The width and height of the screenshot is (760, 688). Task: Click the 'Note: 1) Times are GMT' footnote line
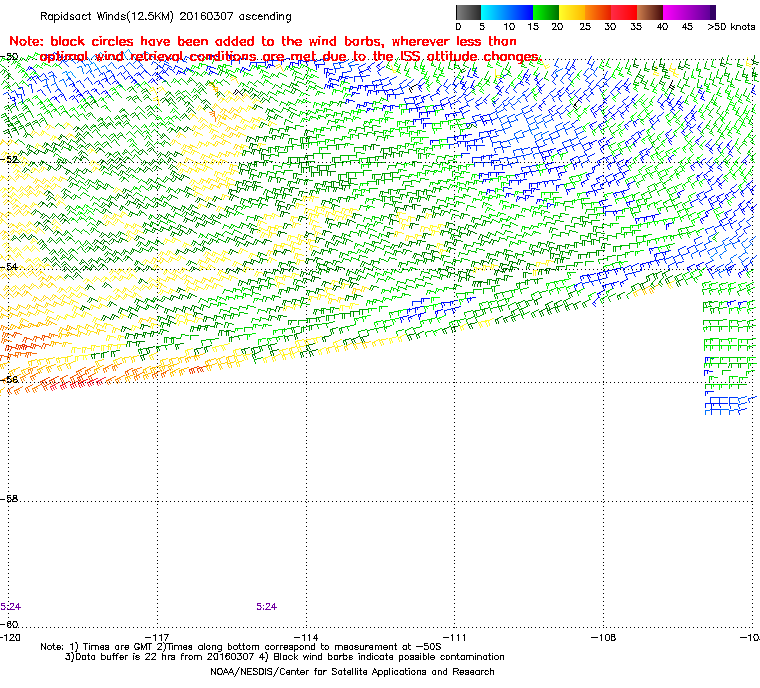(x=241, y=647)
